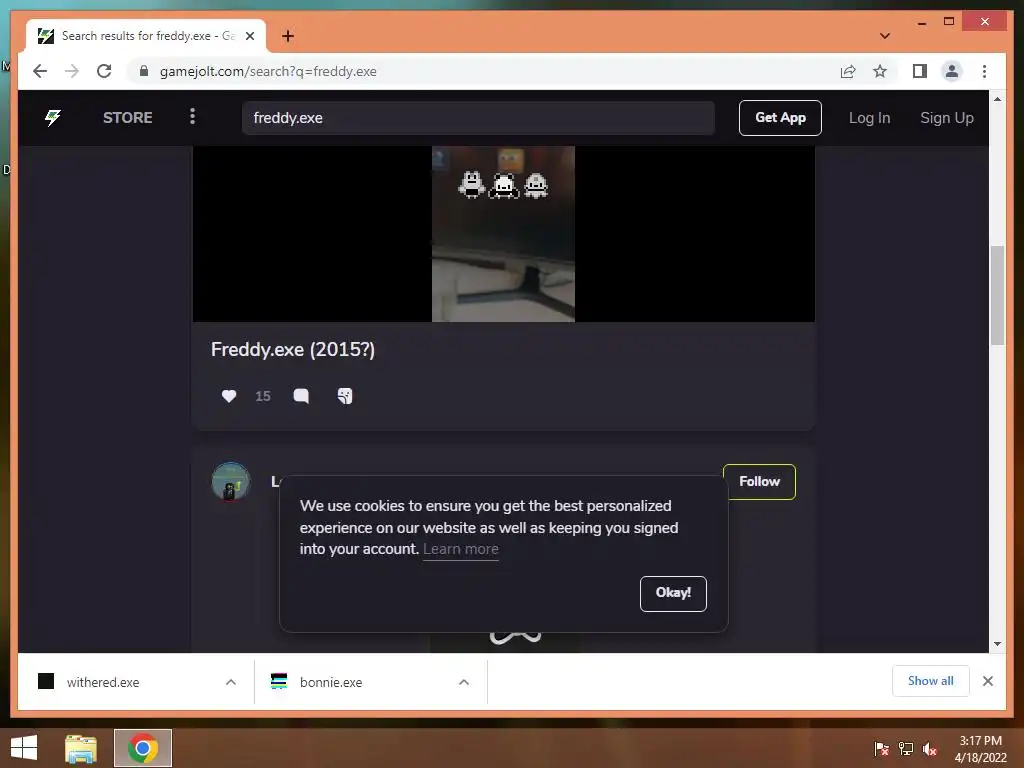This screenshot has width=1024, height=768.
Task: Open a new browser tab
Action: pos(287,36)
